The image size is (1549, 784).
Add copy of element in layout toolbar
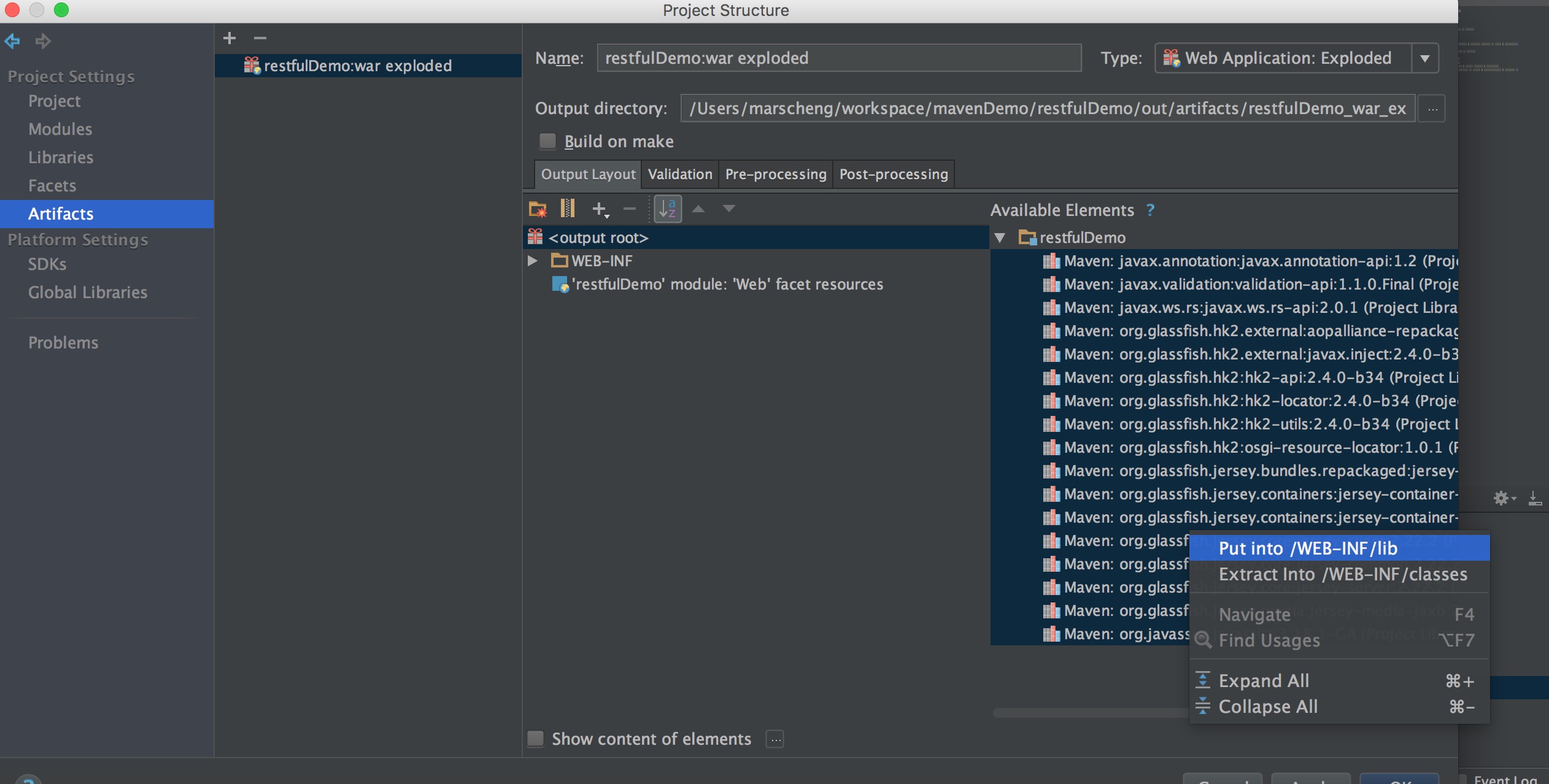tap(600, 209)
